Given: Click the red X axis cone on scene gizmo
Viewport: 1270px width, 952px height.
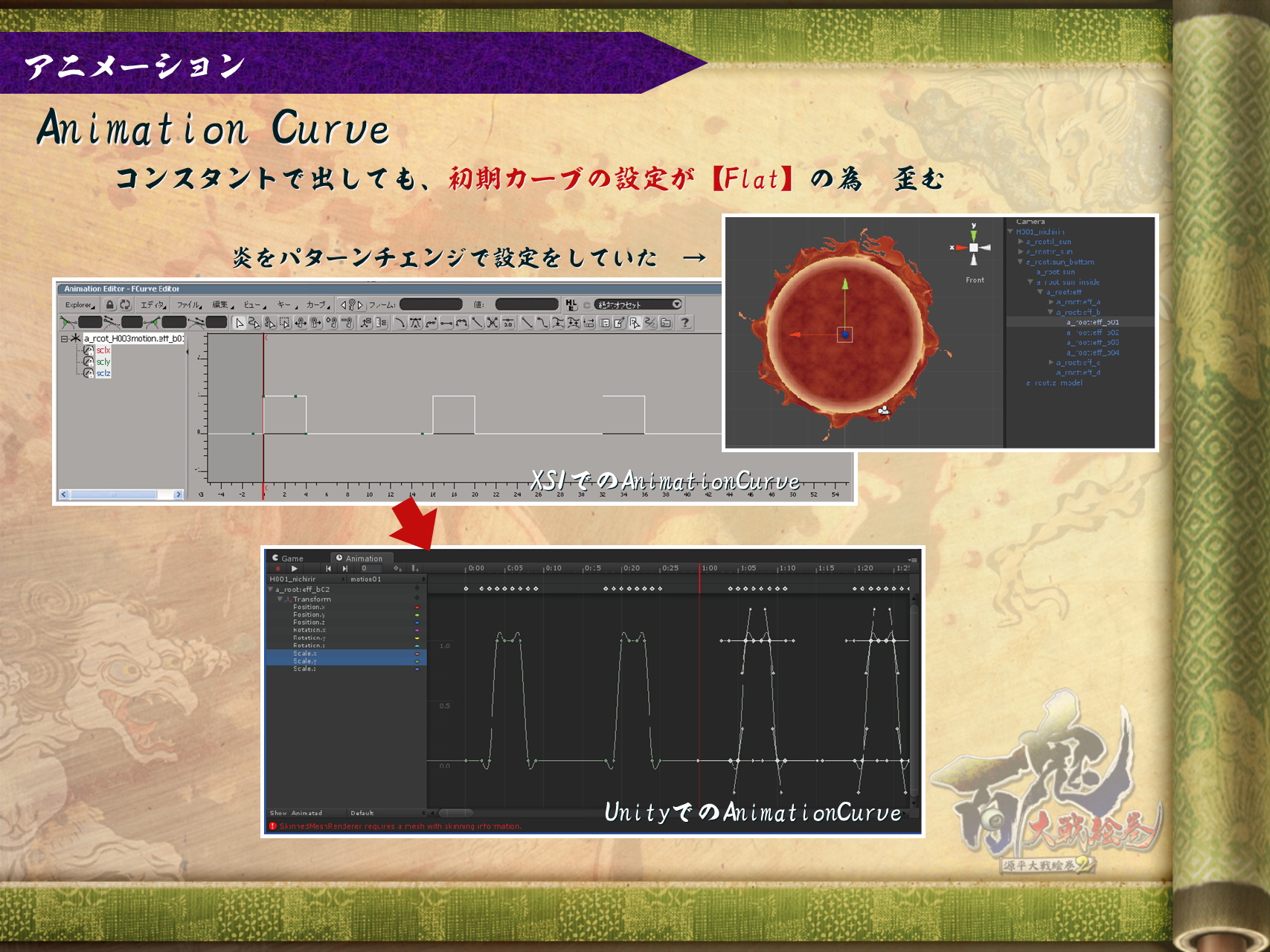Looking at the screenshot, I should tap(962, 248).
